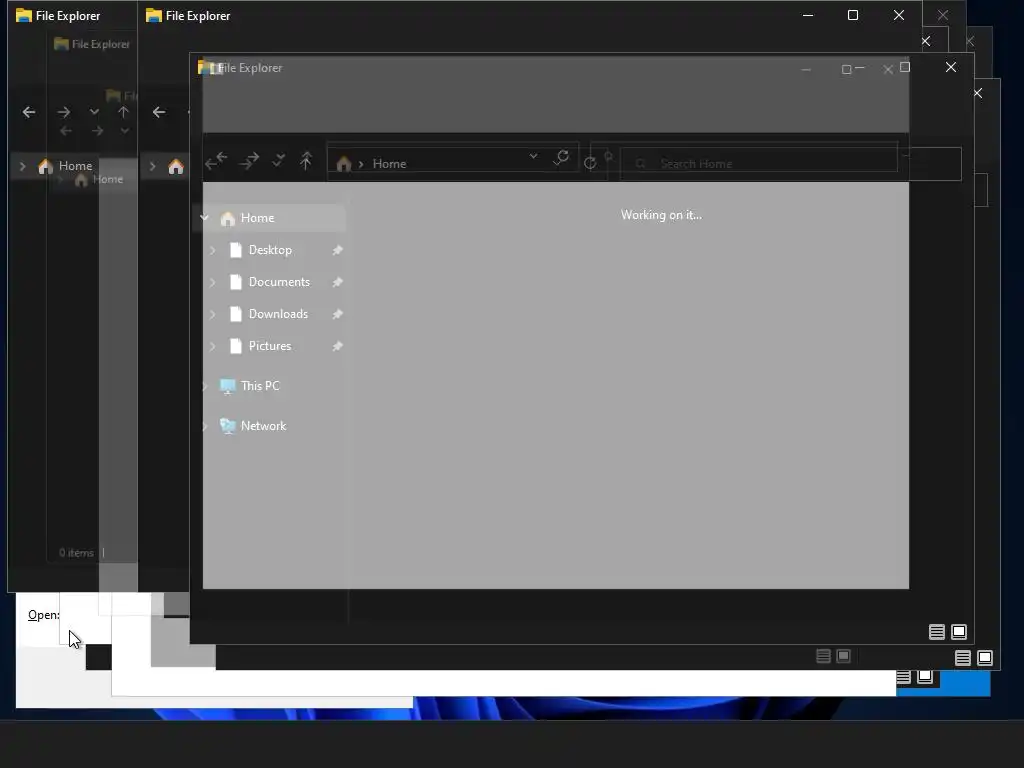The height and width of the screenshot is (768, 1024).
Task: Expand Home node chevron in second window
Action: pyautogui.click(x=153, y=167)
